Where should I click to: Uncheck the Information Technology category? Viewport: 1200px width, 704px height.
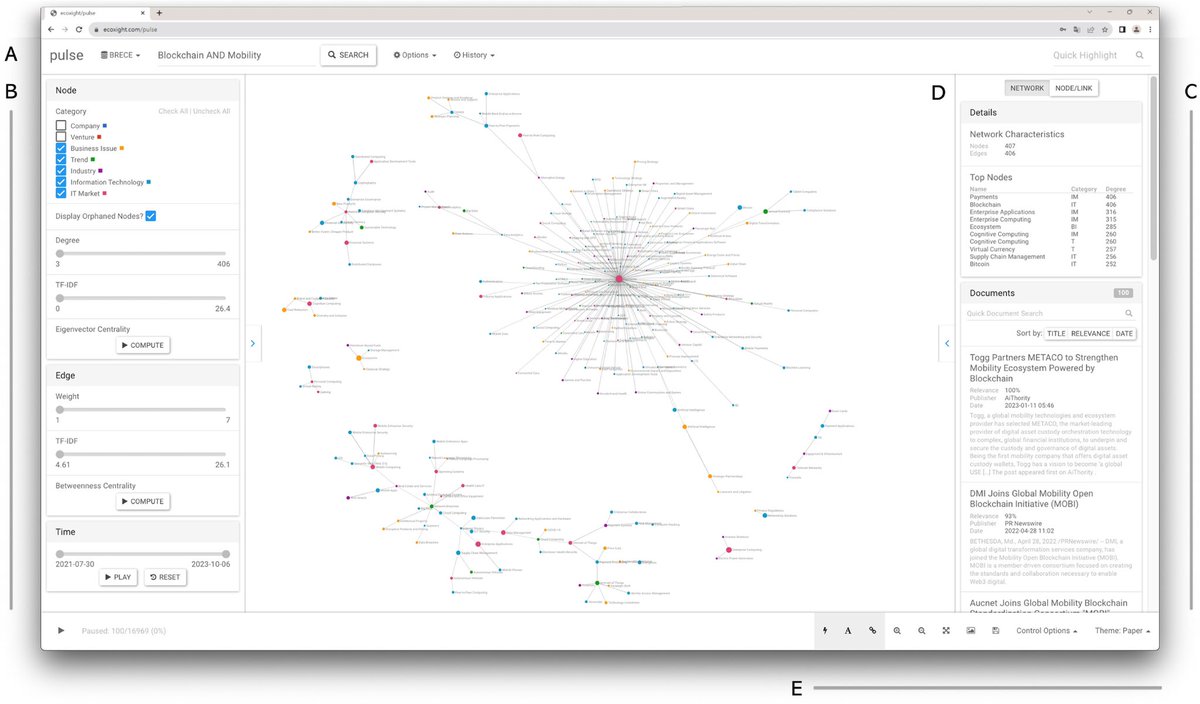(61, 182)
